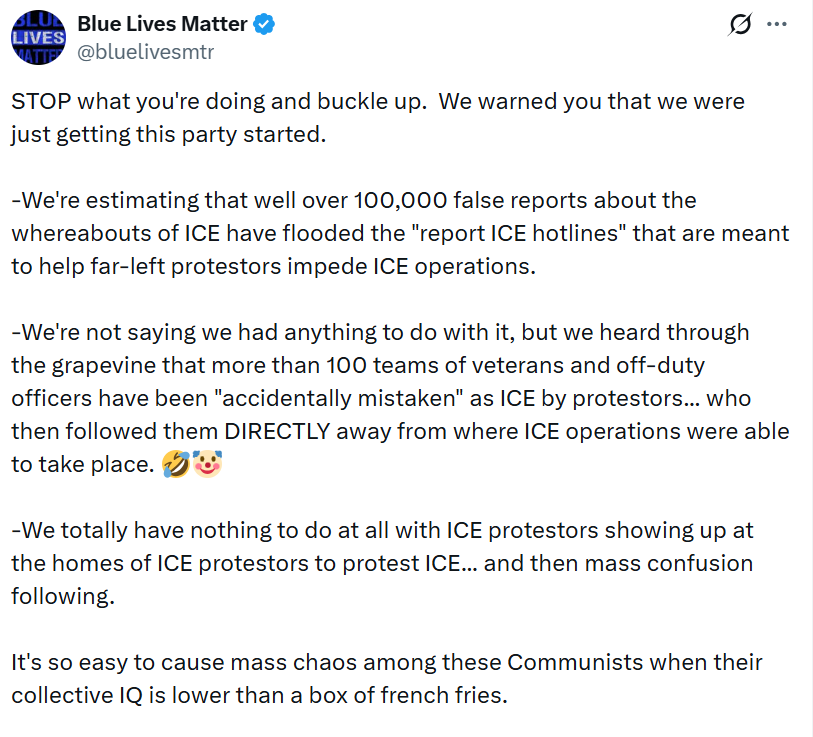Open the Blue Lives Matter profile avatar

(x=38, y=37)
